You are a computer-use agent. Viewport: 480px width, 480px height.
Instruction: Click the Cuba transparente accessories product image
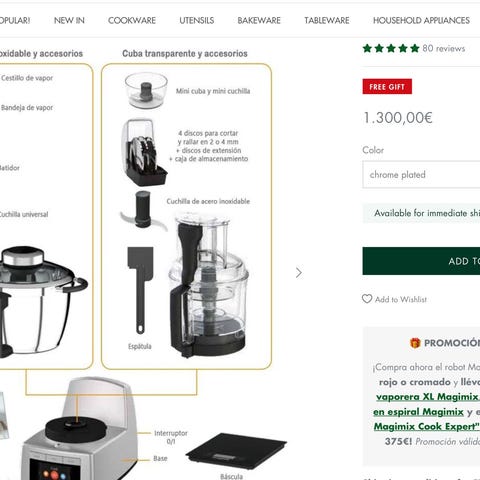point(186,216)
